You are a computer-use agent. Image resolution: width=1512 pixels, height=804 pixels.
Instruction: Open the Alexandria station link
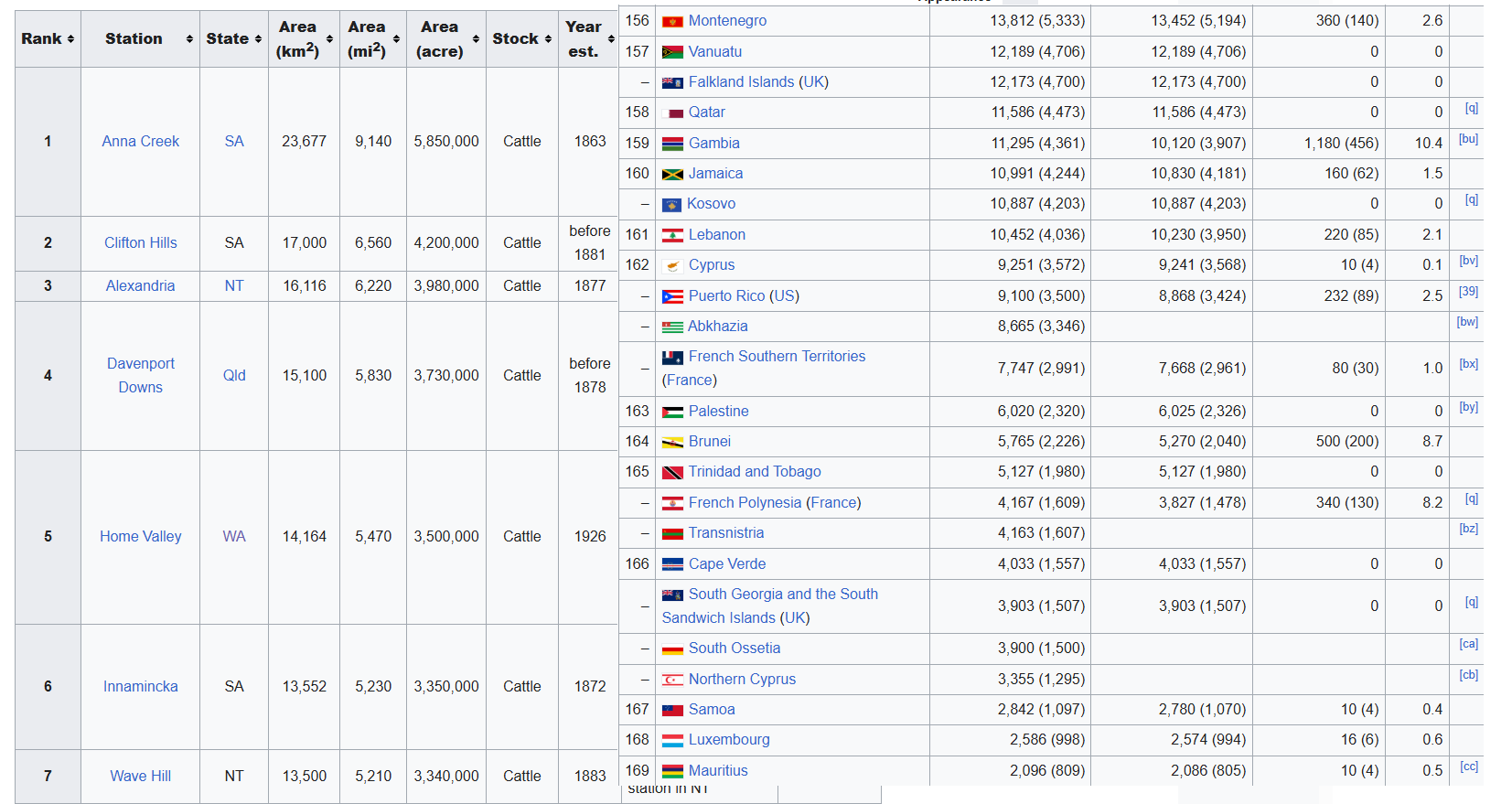click(x=140, y=285)
